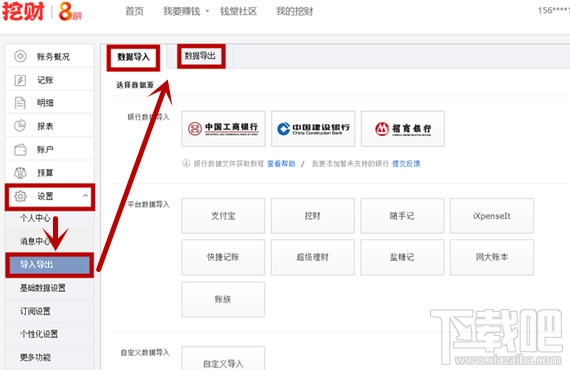This screenshot has width=570, height=370.
Task: Expand the 我要赚钱 dropdown arrow
Action: click(x=207, y=11)
